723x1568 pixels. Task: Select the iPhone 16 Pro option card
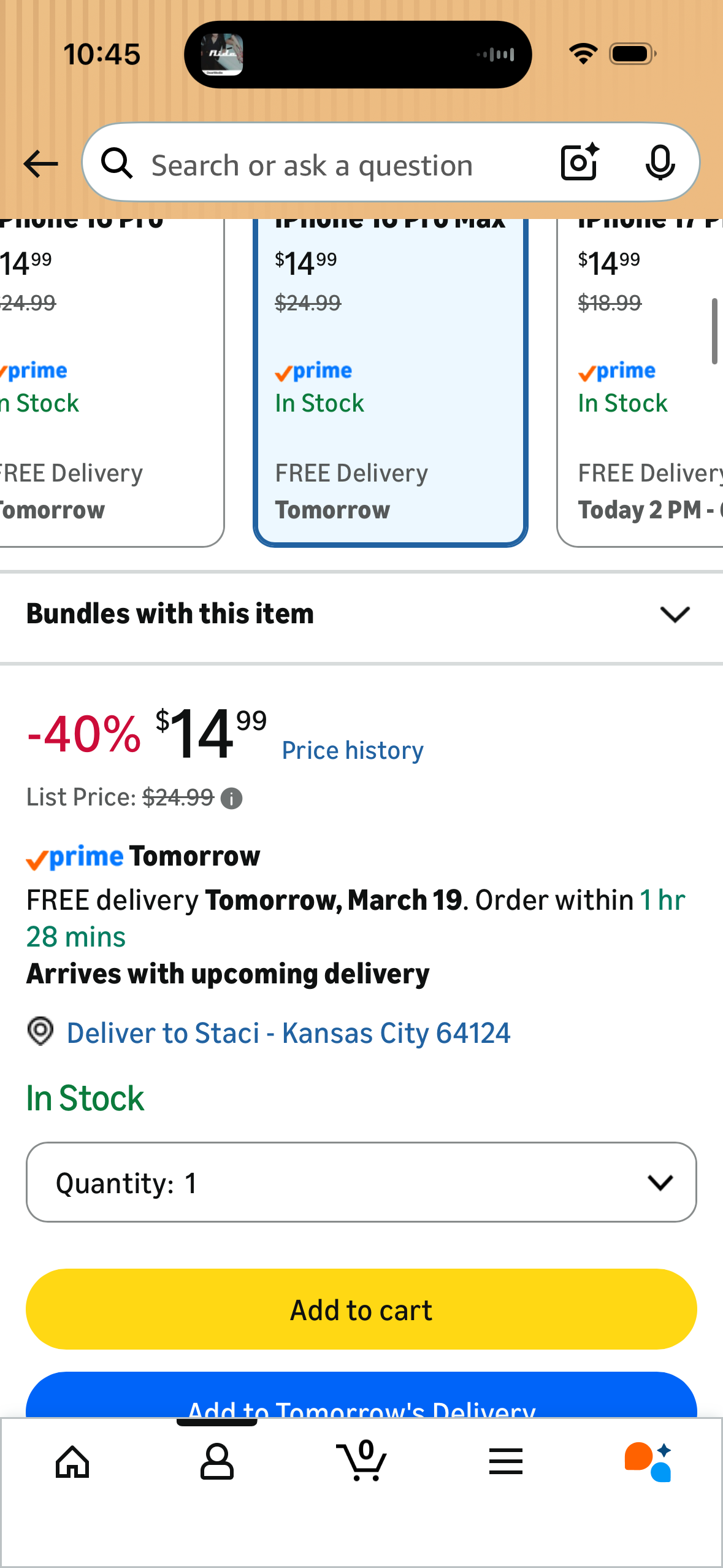112,382
